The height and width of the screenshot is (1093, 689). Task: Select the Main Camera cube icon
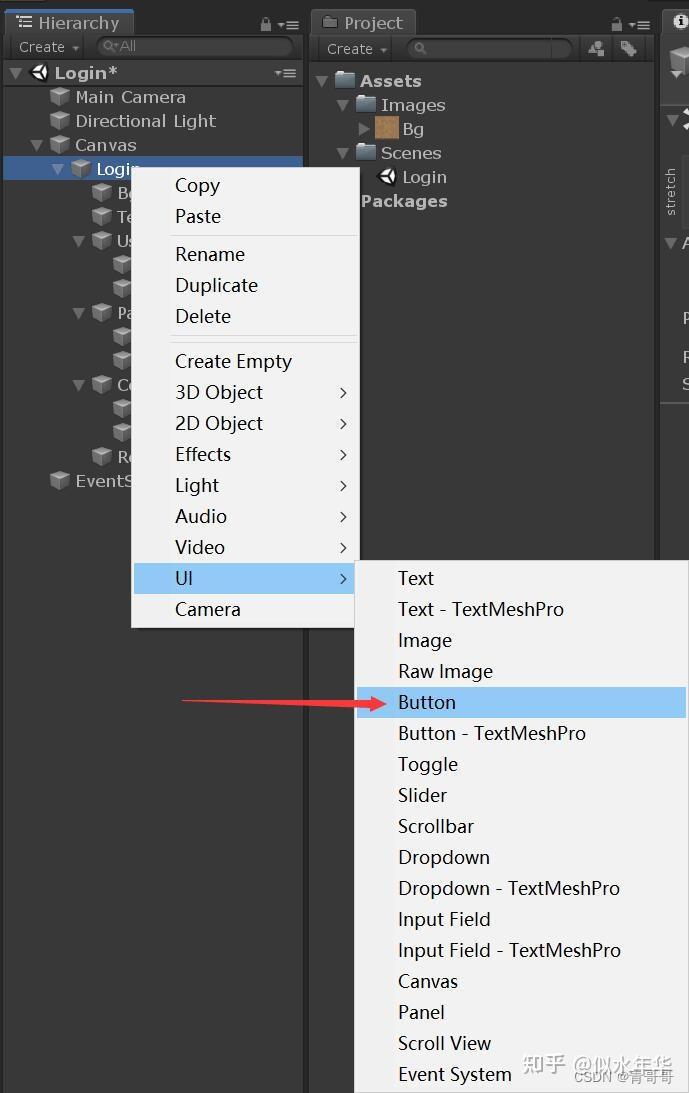(x=60, y=96)
